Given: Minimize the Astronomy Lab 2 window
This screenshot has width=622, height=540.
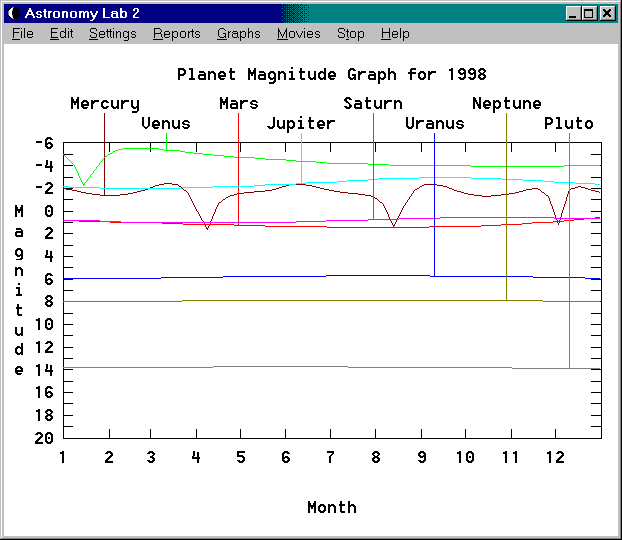Looking at the screenshot, I should click(572, 13).
